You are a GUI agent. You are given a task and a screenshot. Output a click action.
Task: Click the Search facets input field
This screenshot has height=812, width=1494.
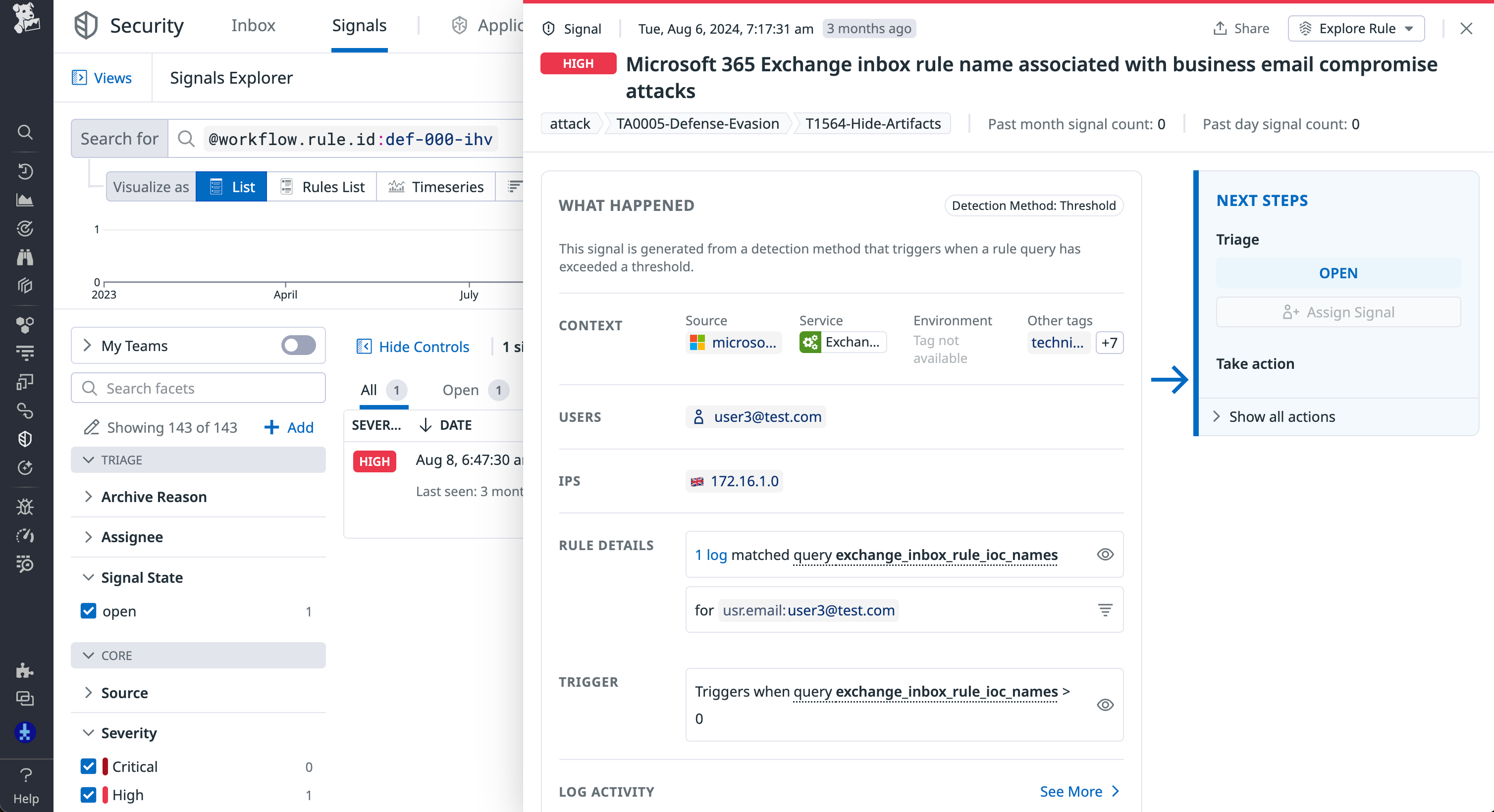pyautogui.click(x=197, y=388)
